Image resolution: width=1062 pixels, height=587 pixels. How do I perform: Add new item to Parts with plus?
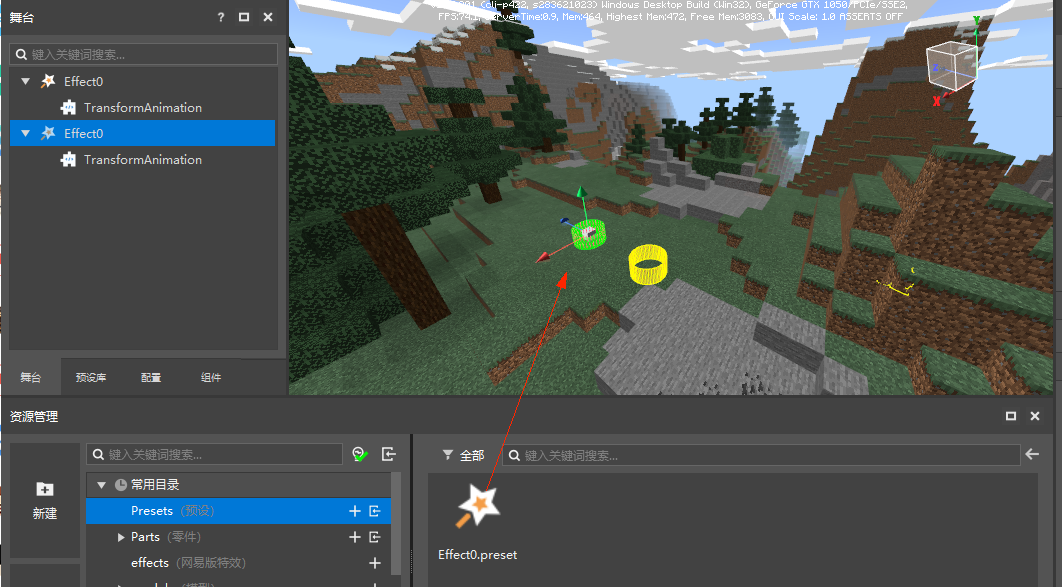point(354,537)
